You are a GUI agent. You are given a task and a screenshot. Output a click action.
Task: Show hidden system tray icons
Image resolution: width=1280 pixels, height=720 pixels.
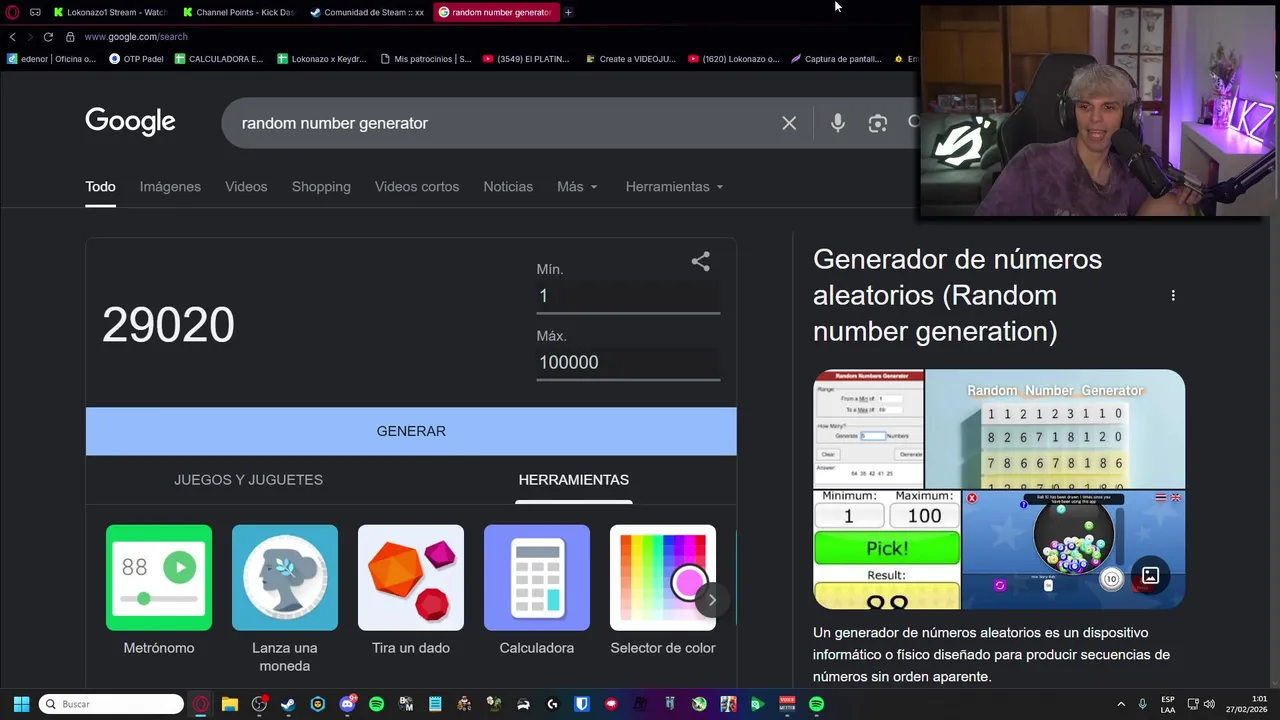click(1121, 704)
